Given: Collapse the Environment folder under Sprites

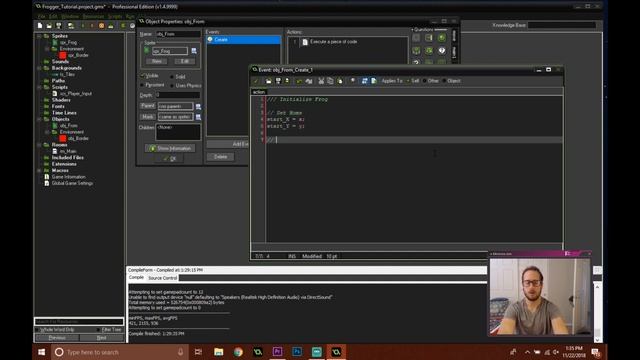Looking at the screenshot, I should [47, 49].
